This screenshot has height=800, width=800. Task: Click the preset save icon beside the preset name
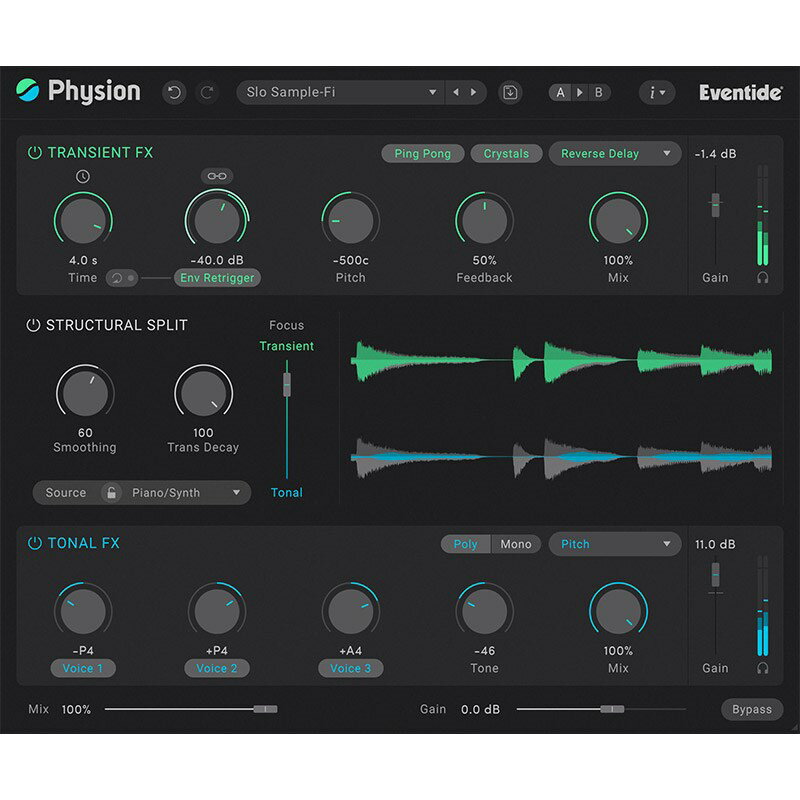pyautogui.click(x=509, y=92)
